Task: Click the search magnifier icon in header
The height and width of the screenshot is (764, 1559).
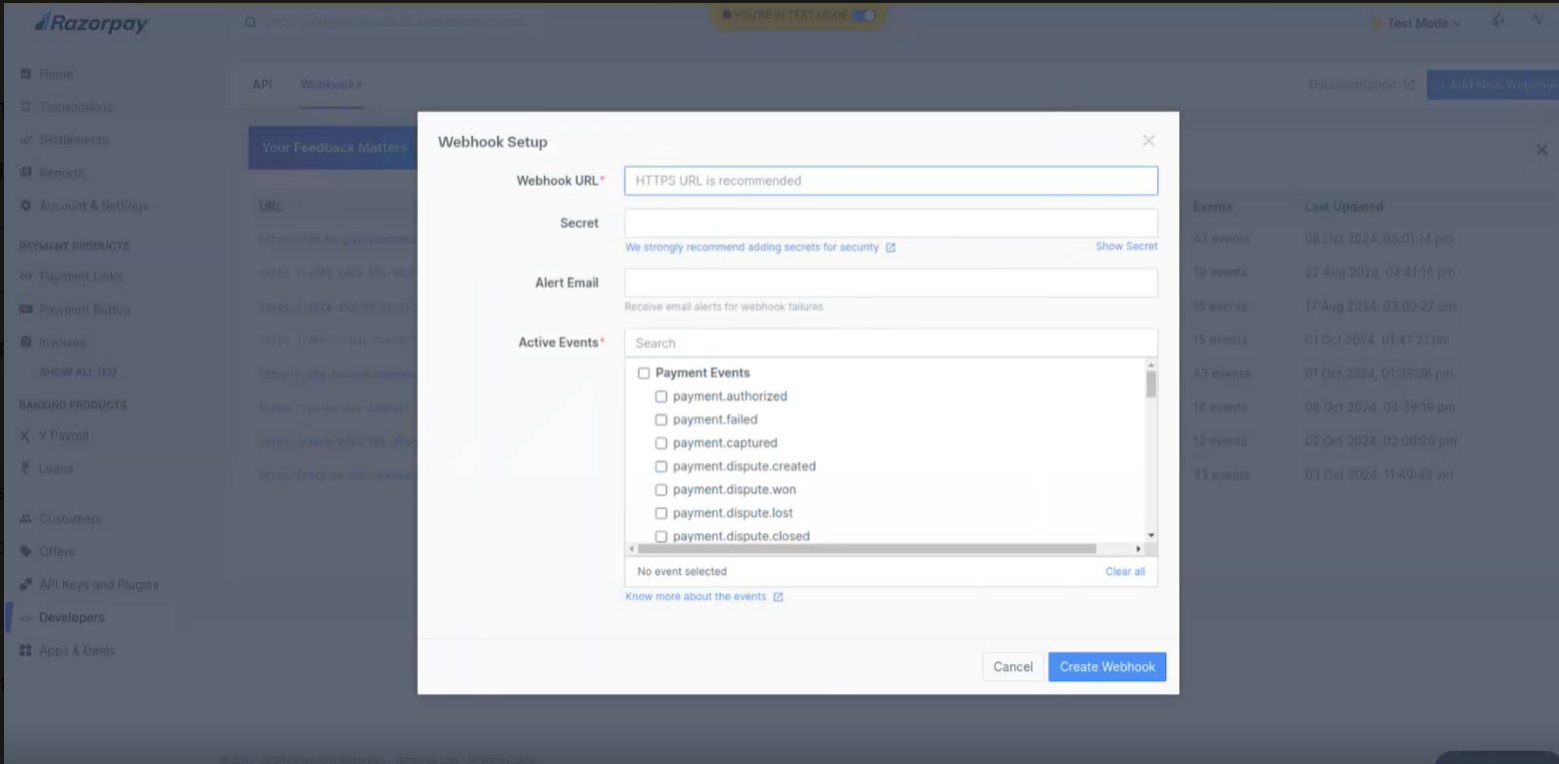Action: click(x=251, y=22)
